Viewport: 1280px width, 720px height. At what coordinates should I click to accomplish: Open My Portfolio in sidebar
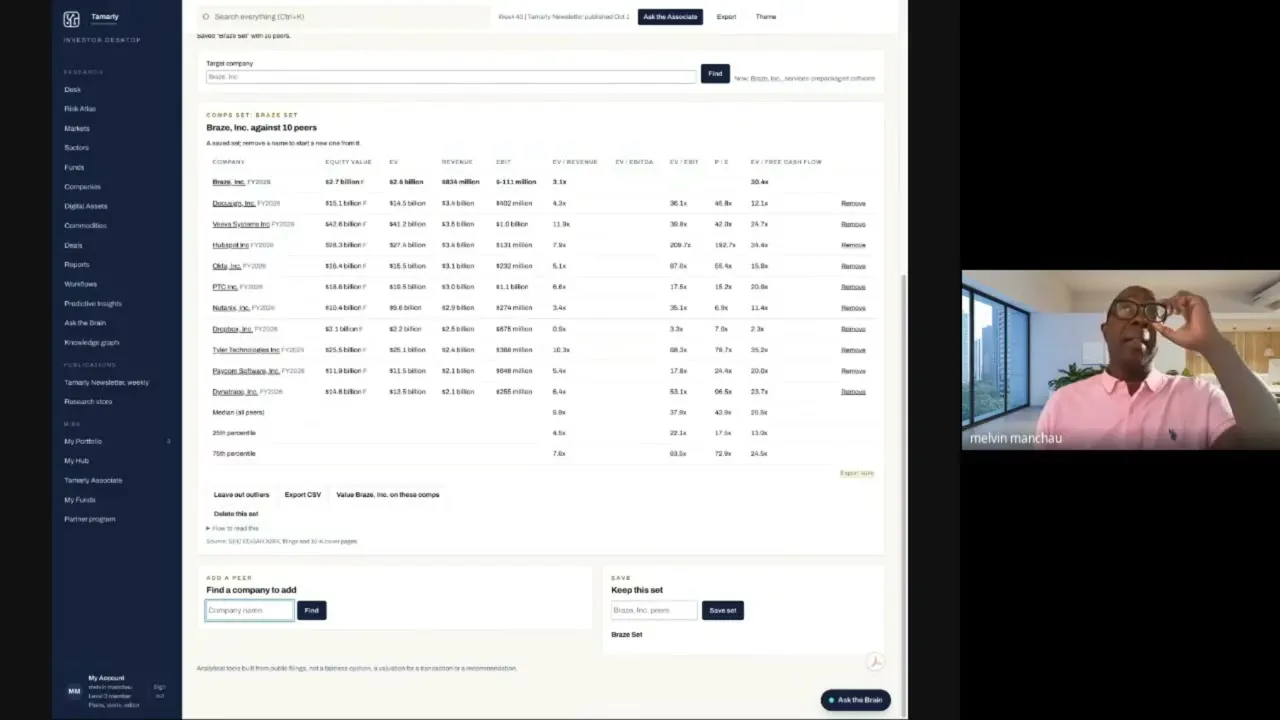pos(83,441)
